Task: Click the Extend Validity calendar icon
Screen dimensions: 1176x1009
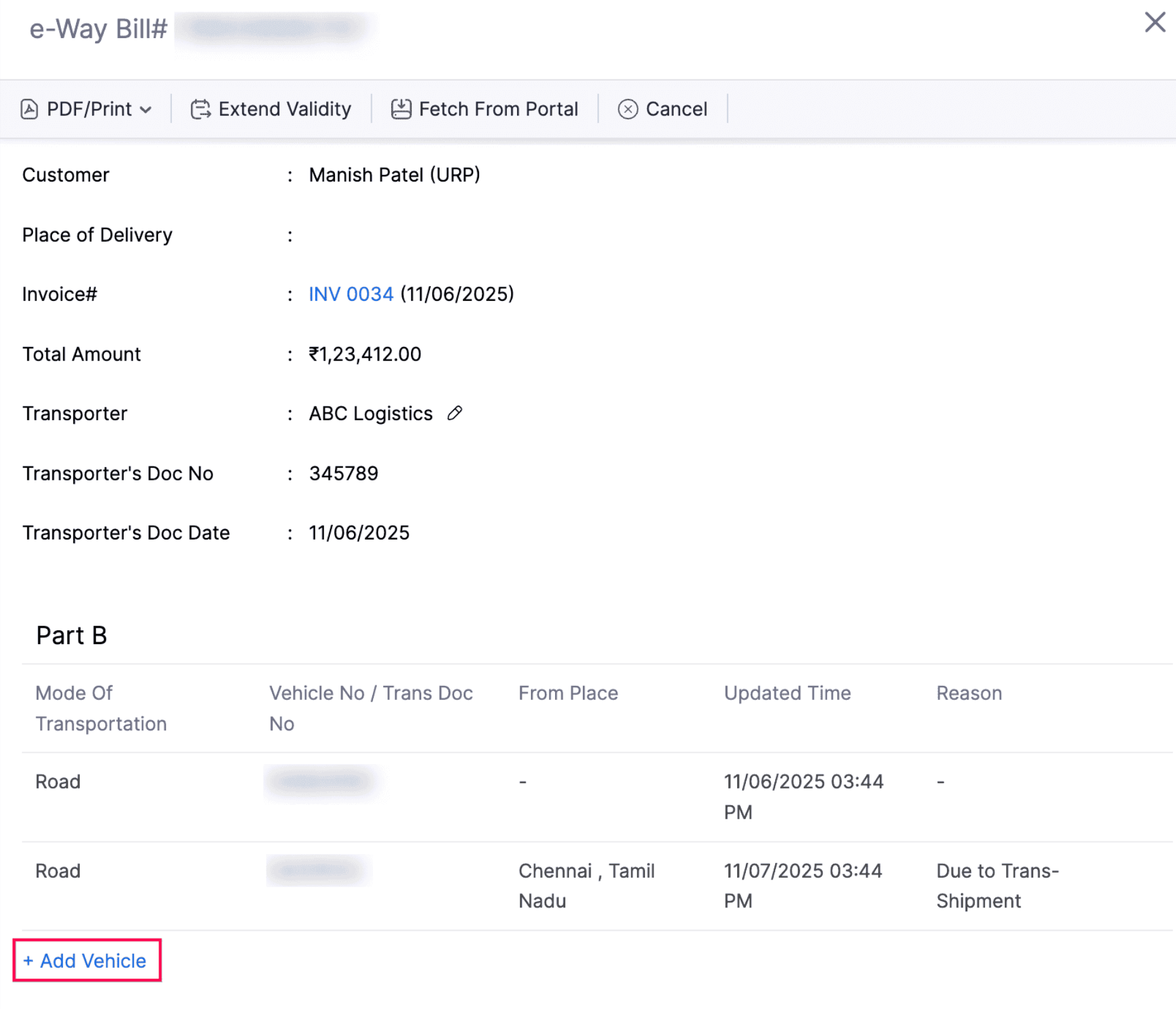Action: point(200,109)
